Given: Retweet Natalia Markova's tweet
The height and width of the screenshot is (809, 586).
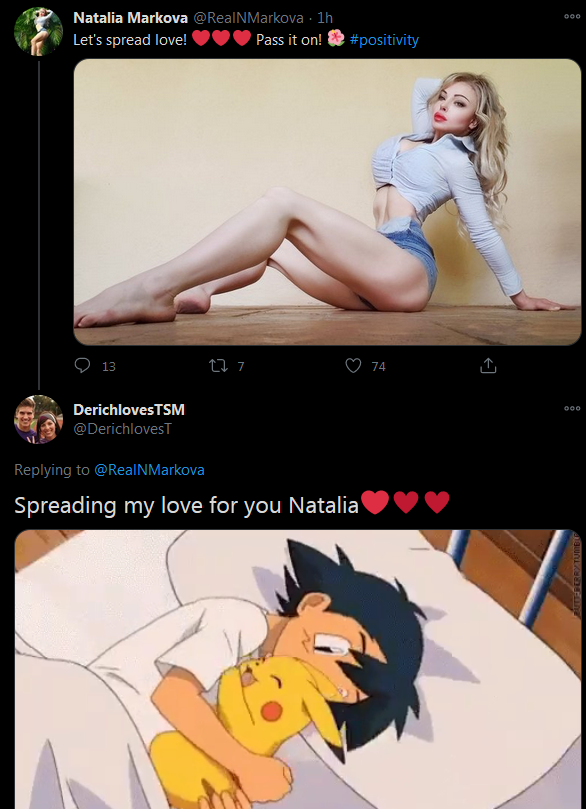Looking at the screenshot, I should (217, 366).
